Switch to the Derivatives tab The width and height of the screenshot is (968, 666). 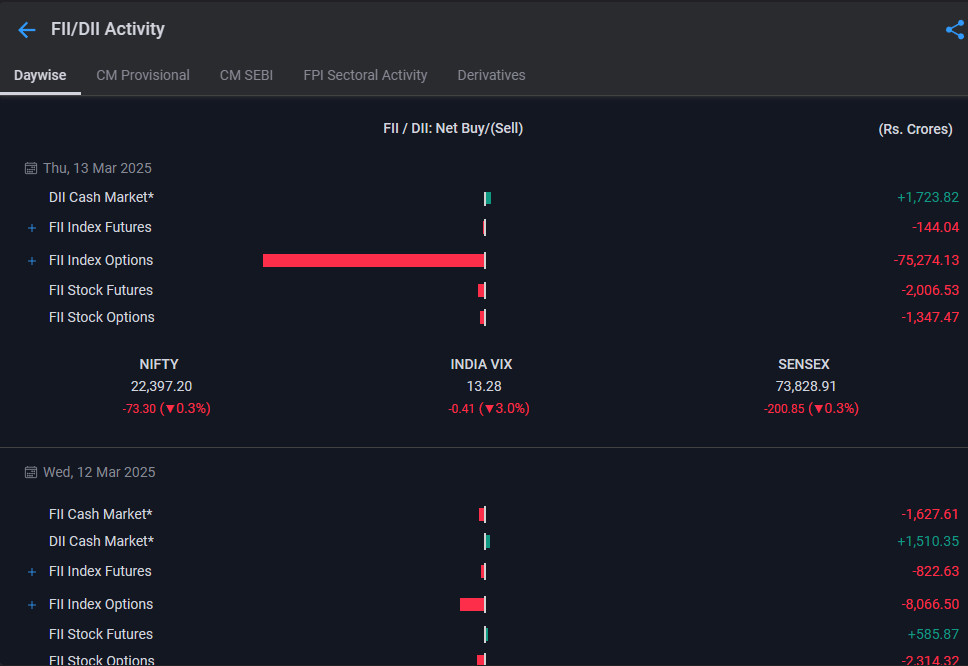point(491,75)
